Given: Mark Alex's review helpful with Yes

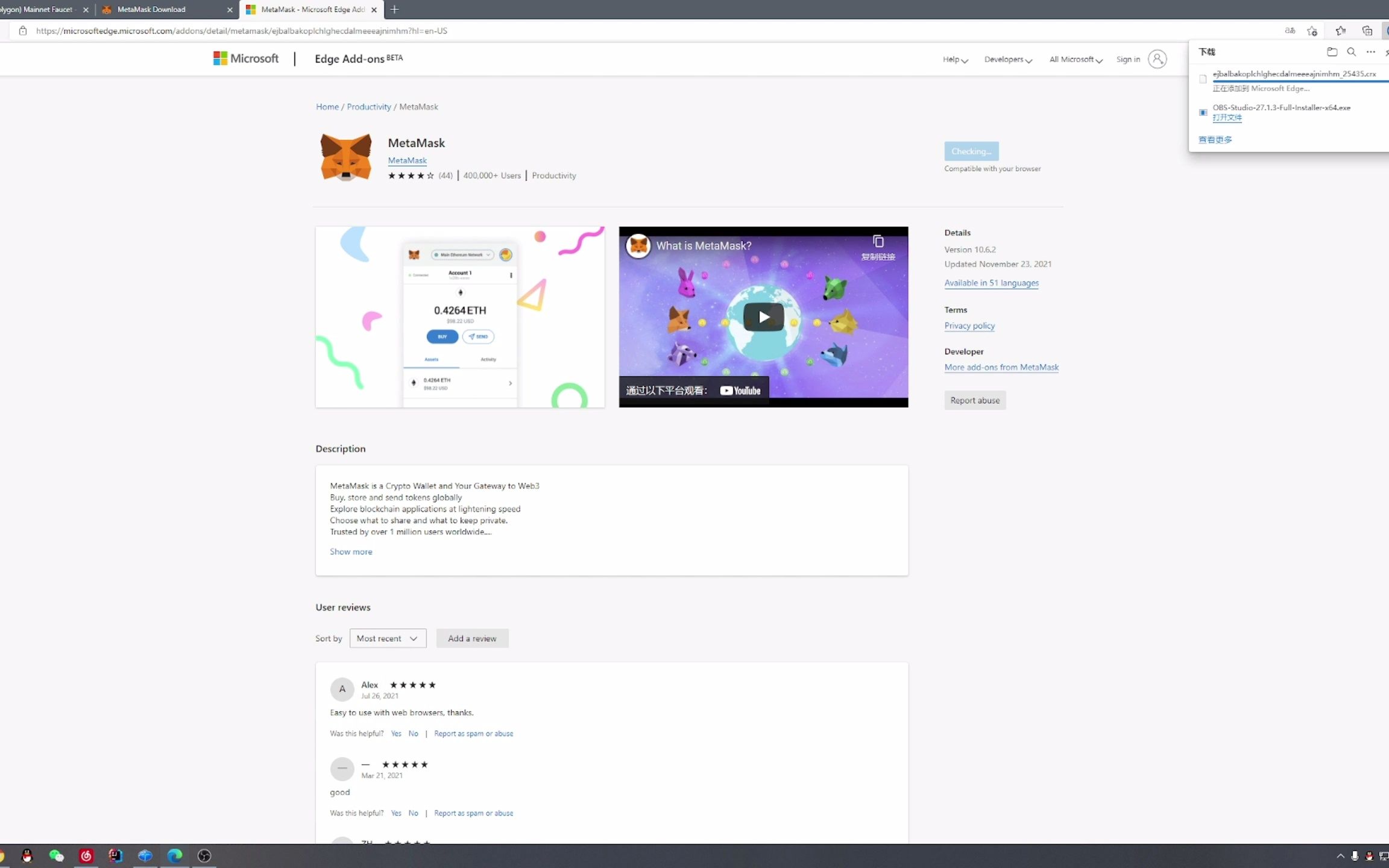Looking at the screenshot, I should click(396, 734).
